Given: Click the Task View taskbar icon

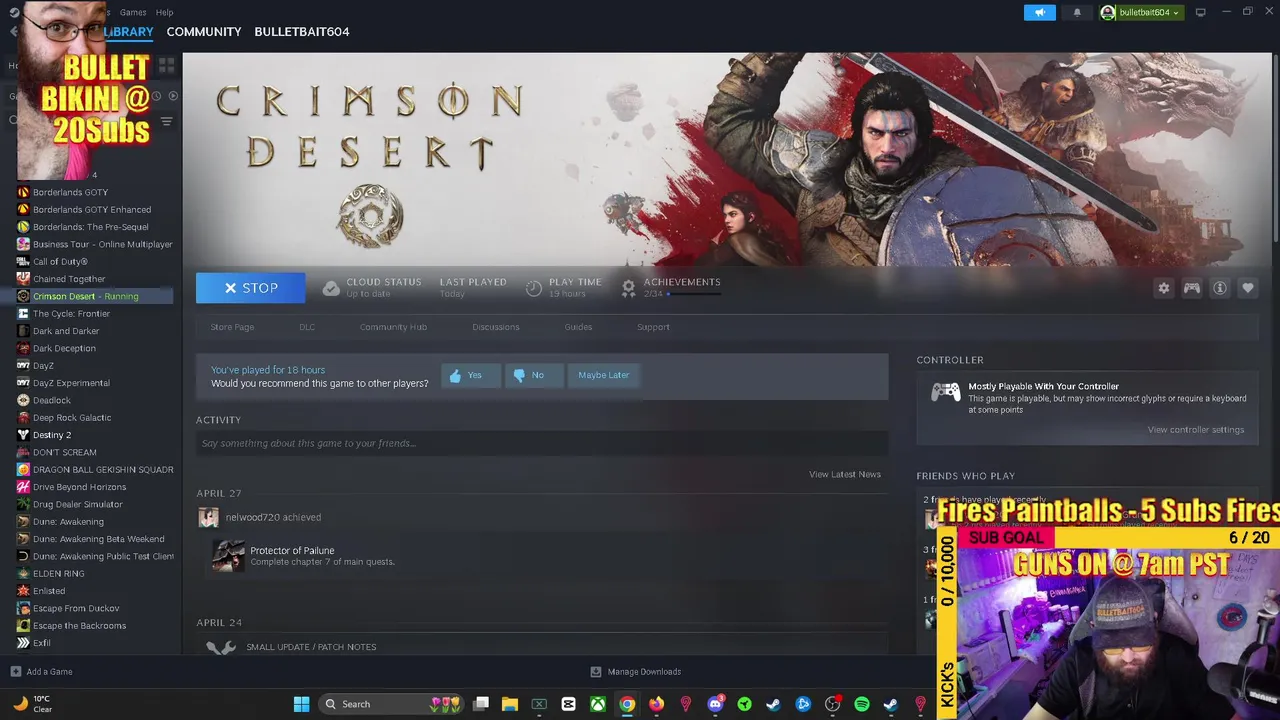Looking at the screenshot, I should pos(480,704).
